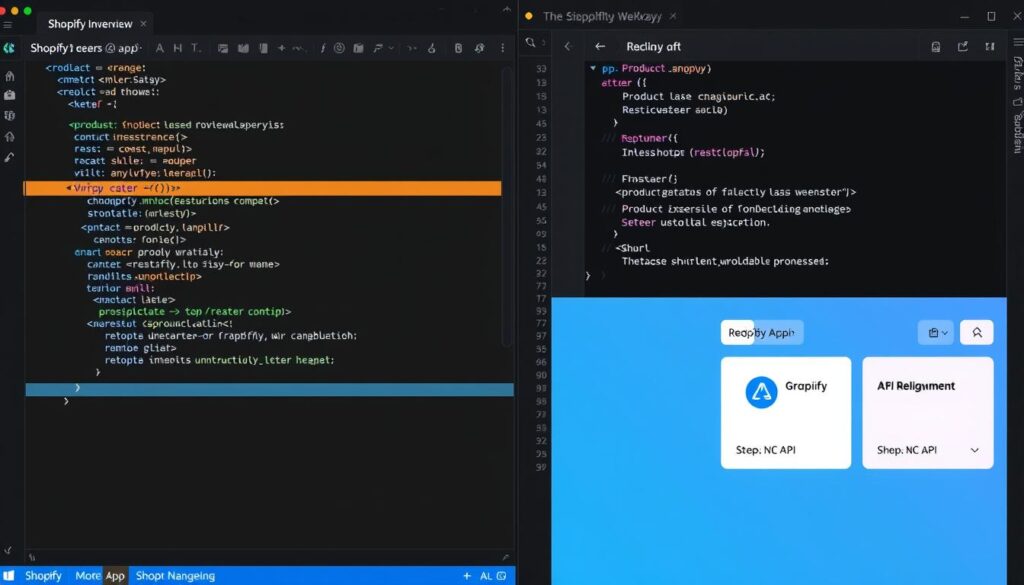Close the 'The Sieppiflty WeKxayy' tab
The width and height of the screenshot is (1024, 585).
tap(673, 16)
